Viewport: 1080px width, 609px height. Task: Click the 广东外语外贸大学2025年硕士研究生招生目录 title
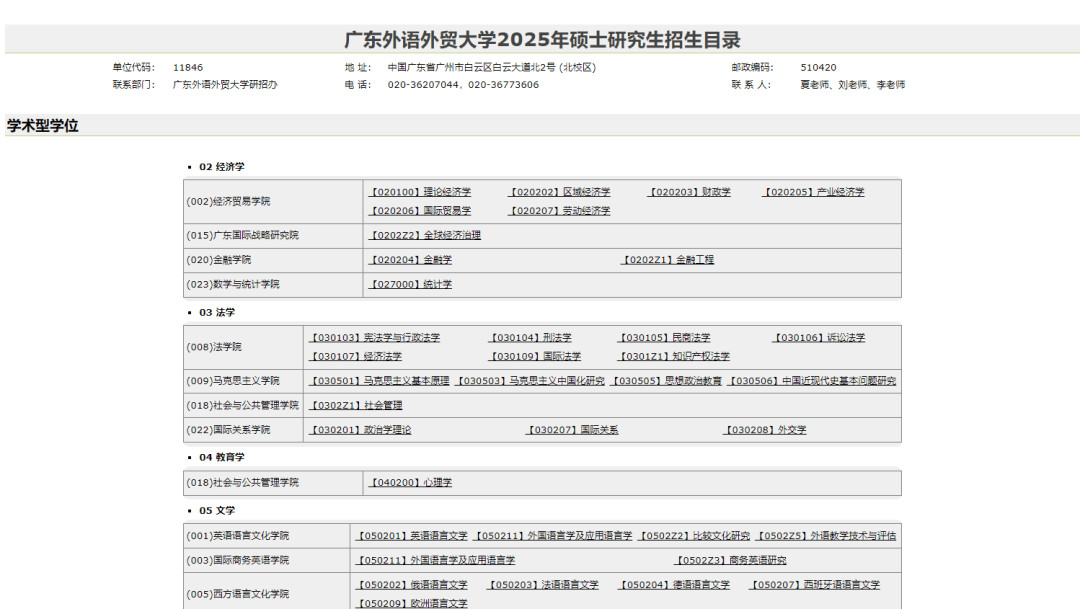(x=543, y=40)
